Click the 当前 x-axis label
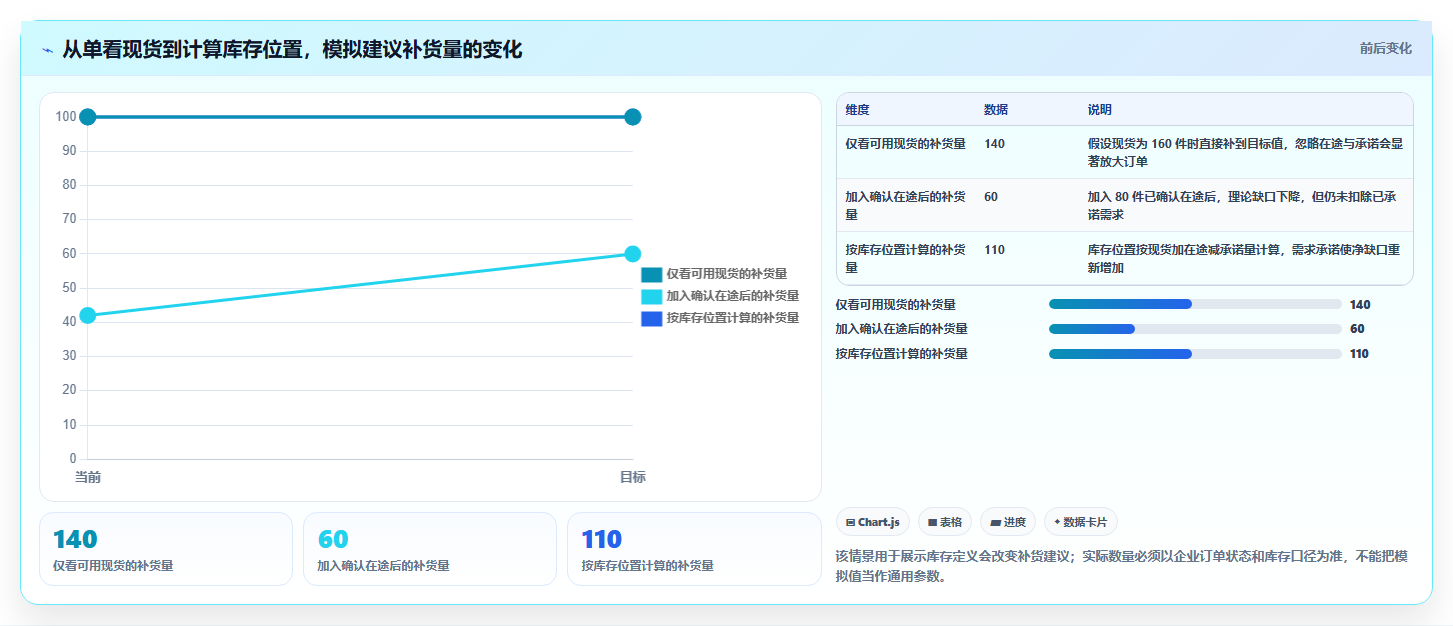Screen dimensions: 1453x626 88,477
